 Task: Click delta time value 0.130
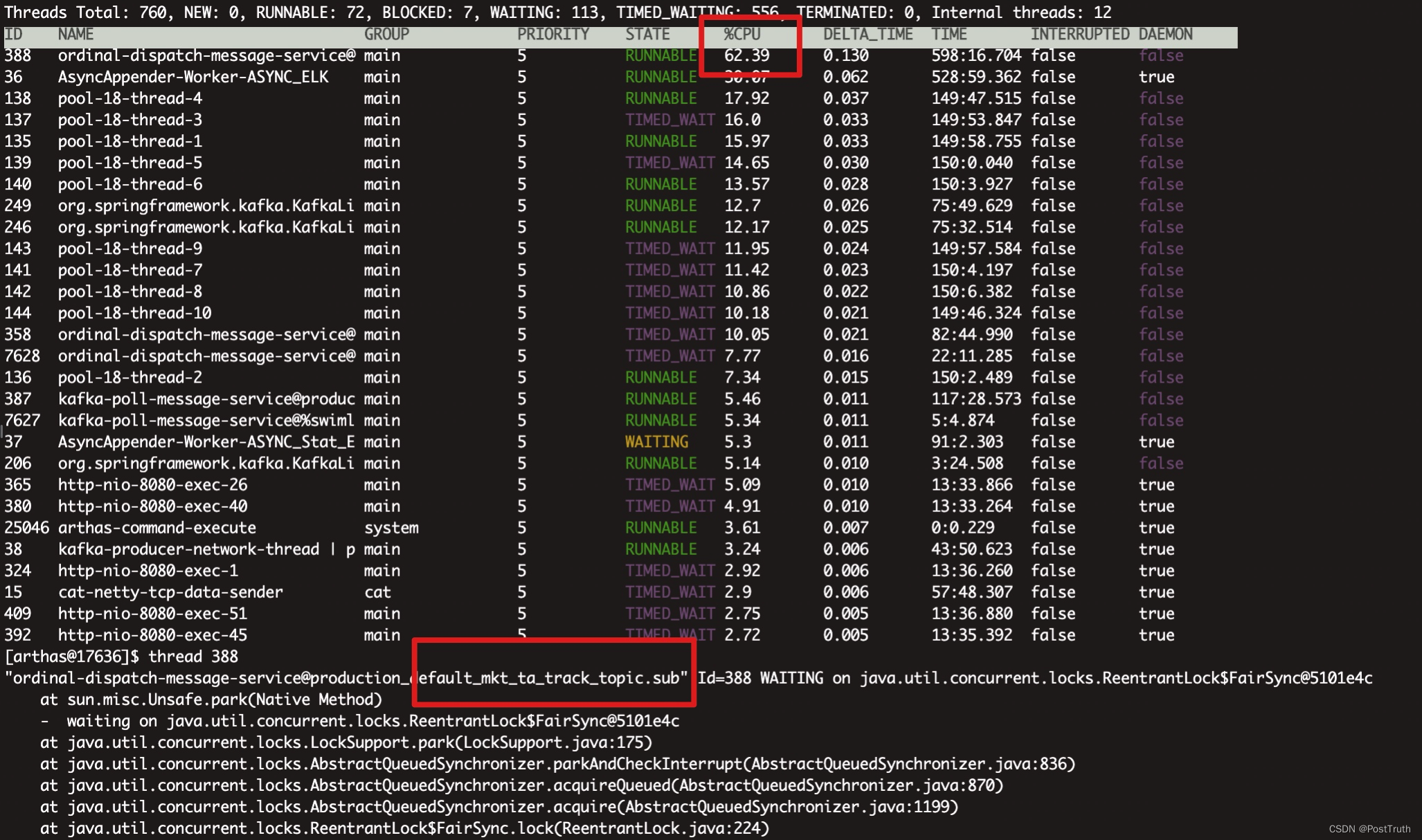click(846, 55)
